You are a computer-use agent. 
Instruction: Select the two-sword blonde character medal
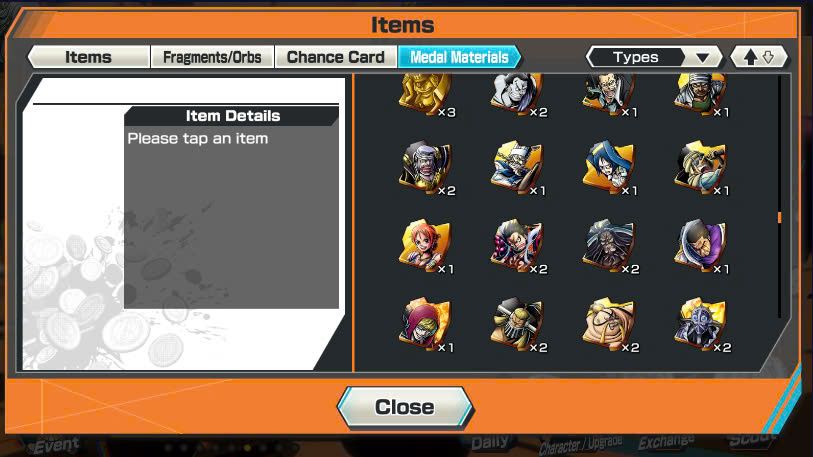pos(517,325)
